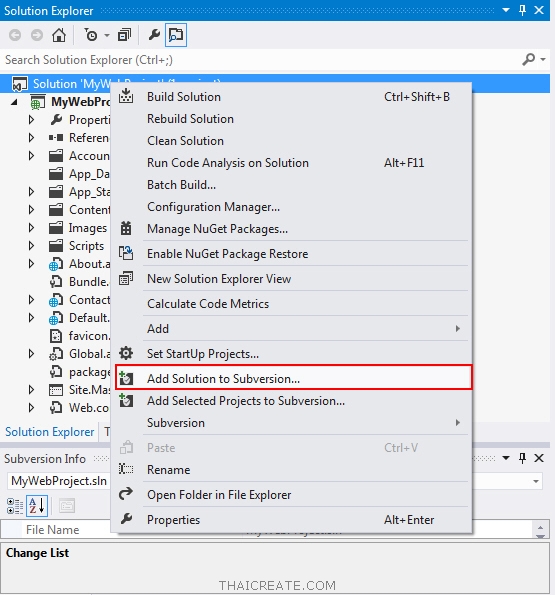The height and width of the screenshot is (595, 555).
Task: Click the Categorized view icon in Subversion Info
Action: click(x=15, y=506)
